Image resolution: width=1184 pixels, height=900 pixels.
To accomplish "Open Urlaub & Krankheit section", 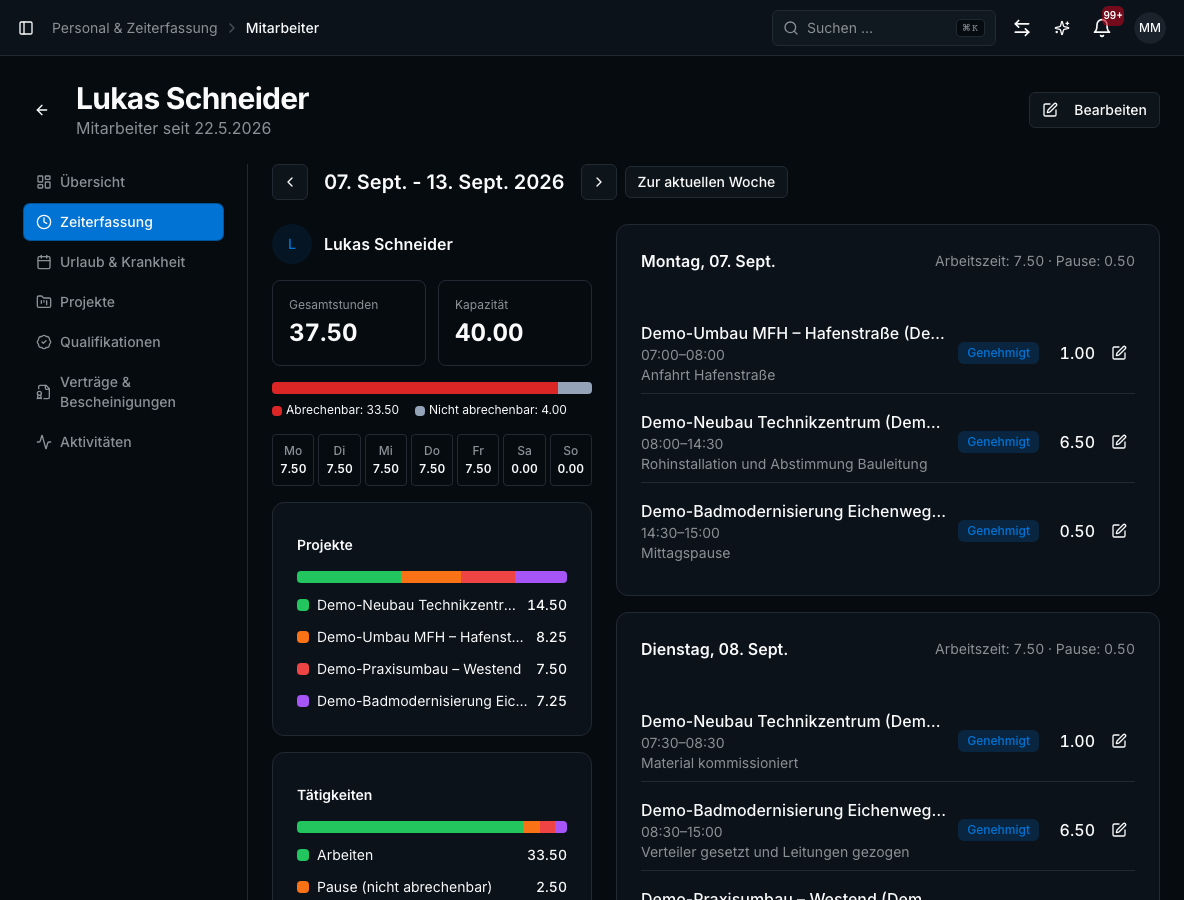I will (124, 262).
